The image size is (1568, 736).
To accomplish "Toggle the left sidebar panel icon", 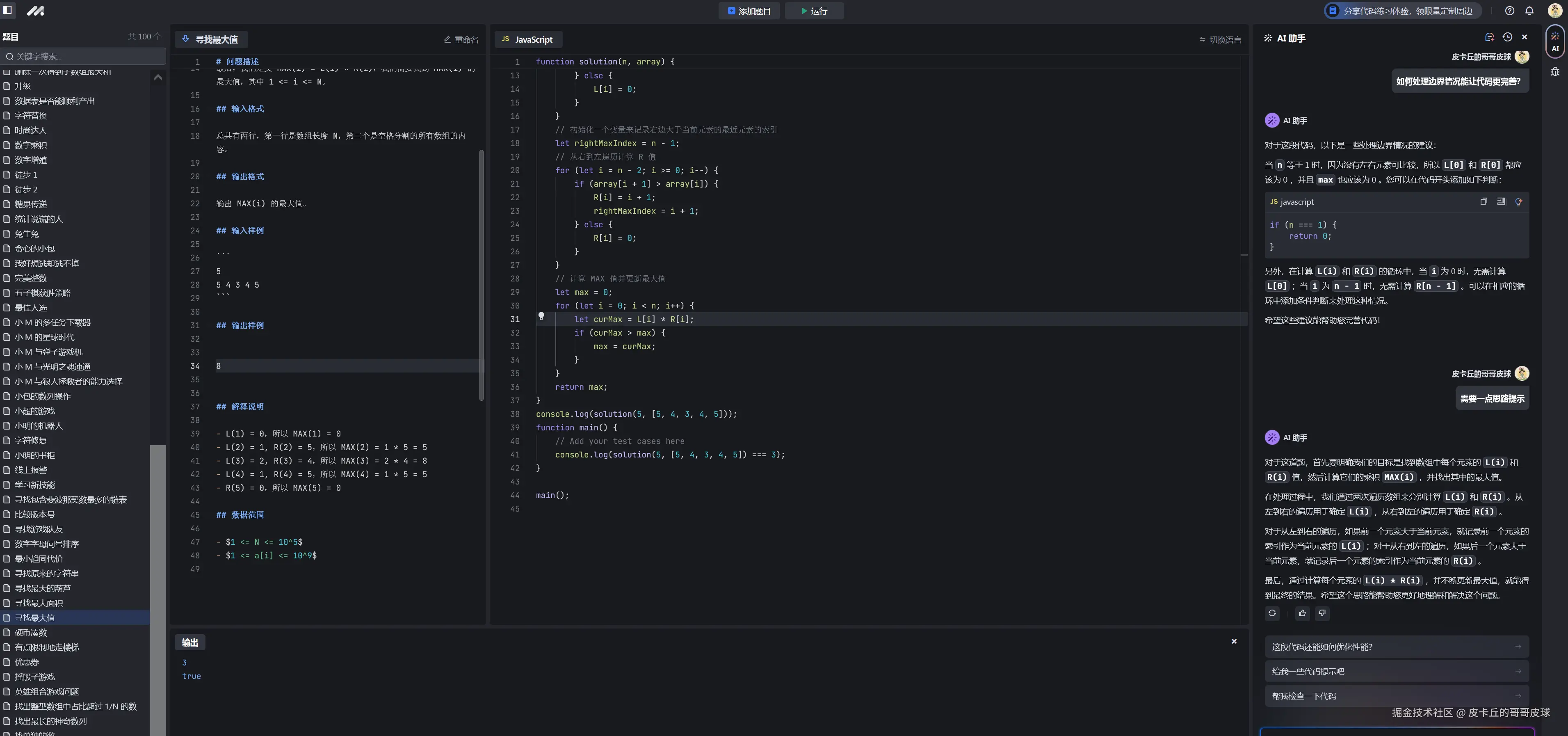I will [8, 10].
